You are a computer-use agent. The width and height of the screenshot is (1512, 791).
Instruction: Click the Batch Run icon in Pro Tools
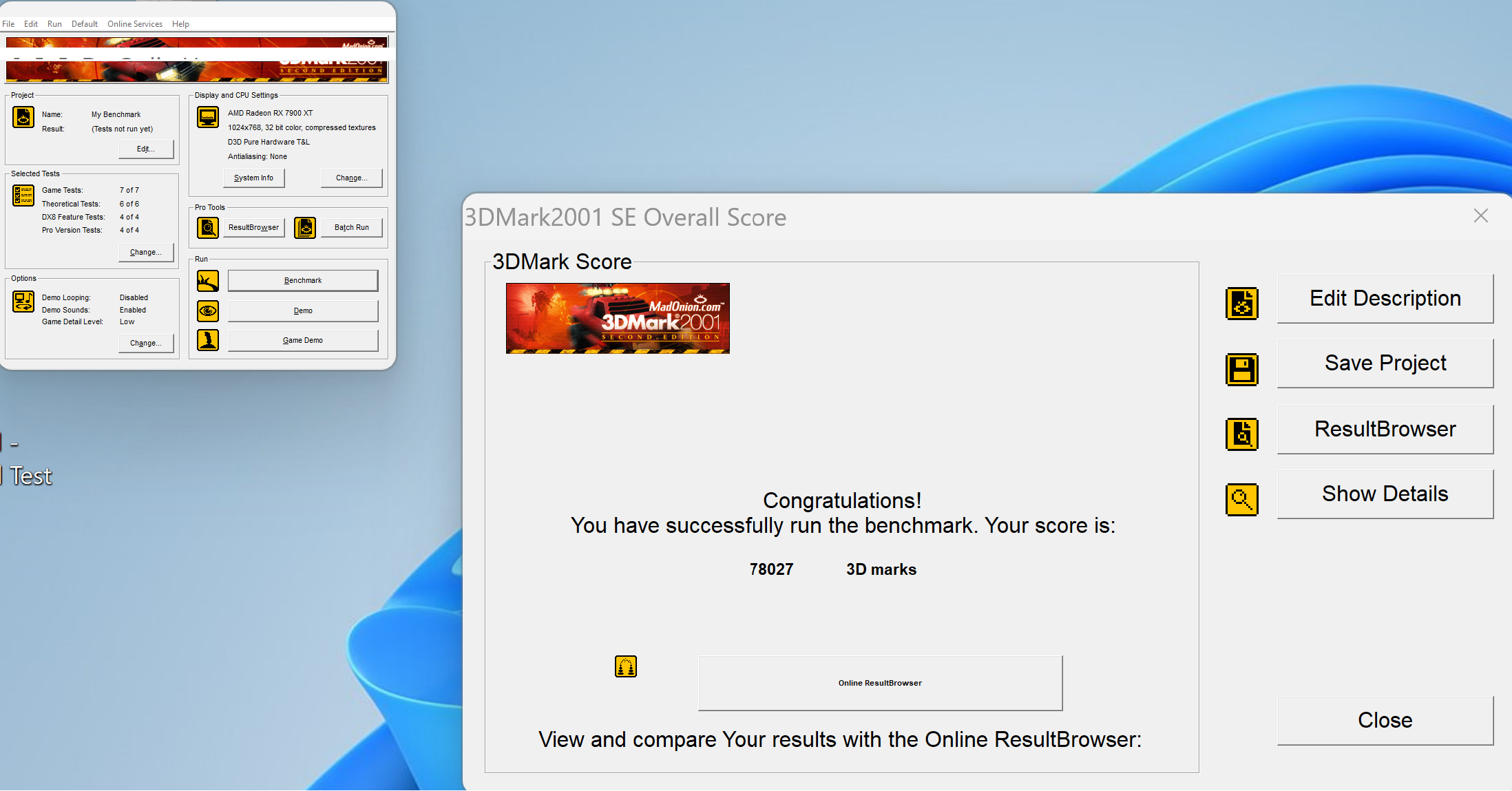tap(305, 227)
